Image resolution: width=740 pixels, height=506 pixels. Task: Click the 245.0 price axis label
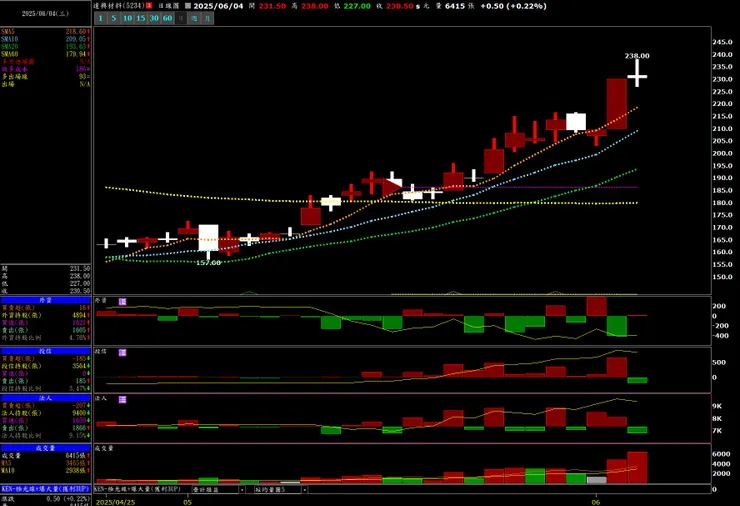click(x=722, y=42)
